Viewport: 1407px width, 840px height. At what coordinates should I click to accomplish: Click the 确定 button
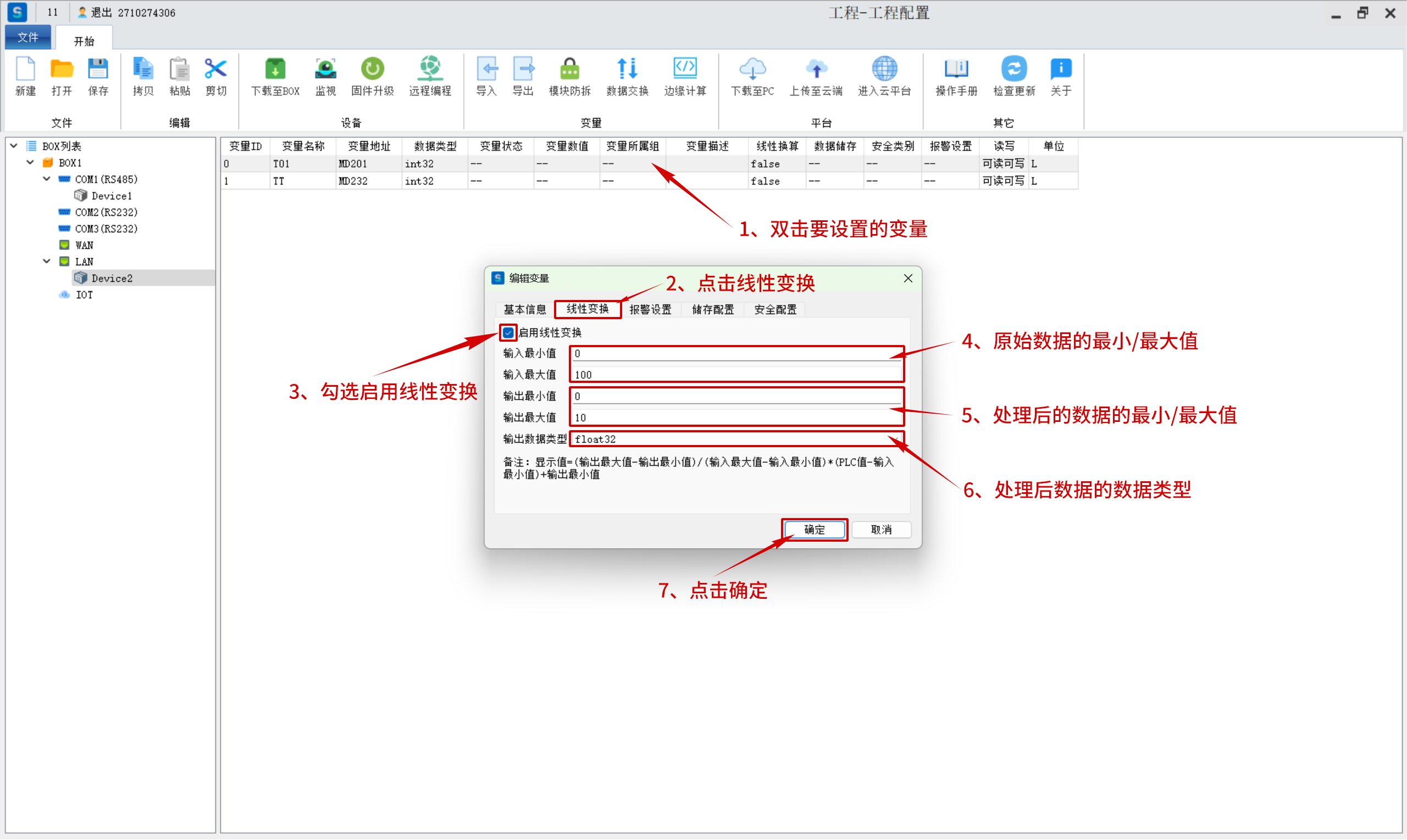click(x=814, y=530)
